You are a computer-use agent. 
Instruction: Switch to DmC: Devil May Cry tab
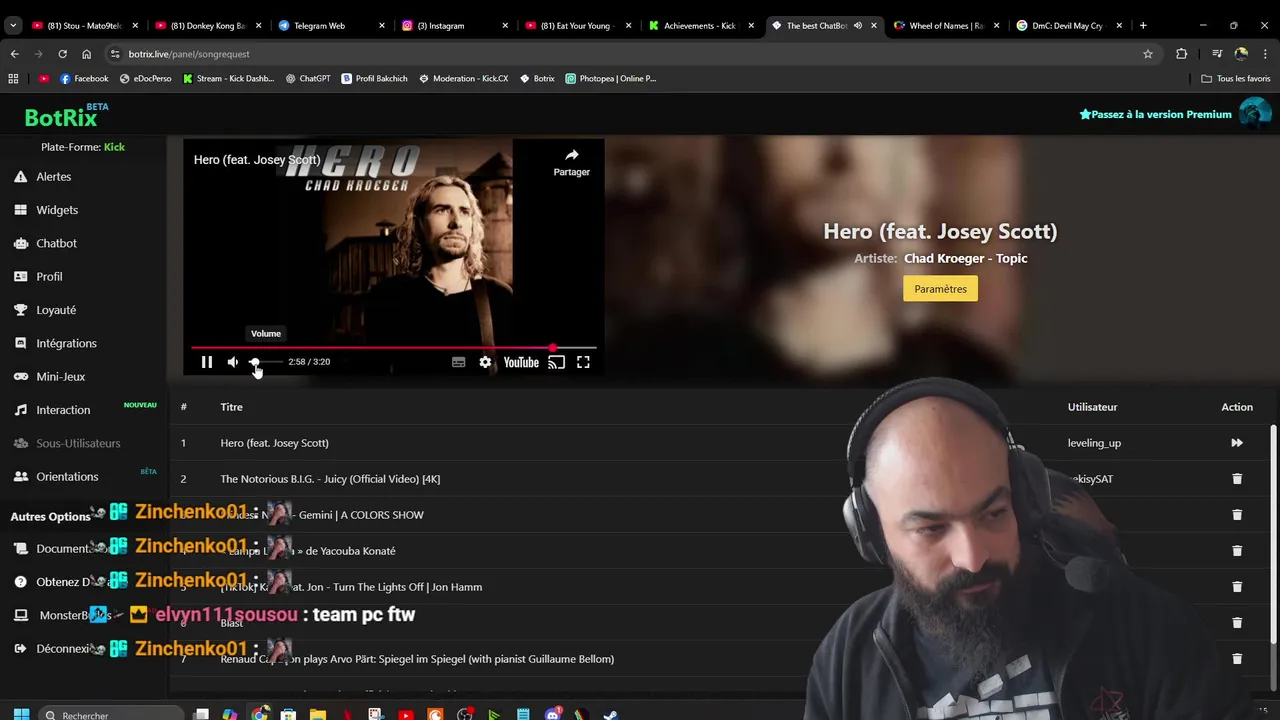(1068, 25)
